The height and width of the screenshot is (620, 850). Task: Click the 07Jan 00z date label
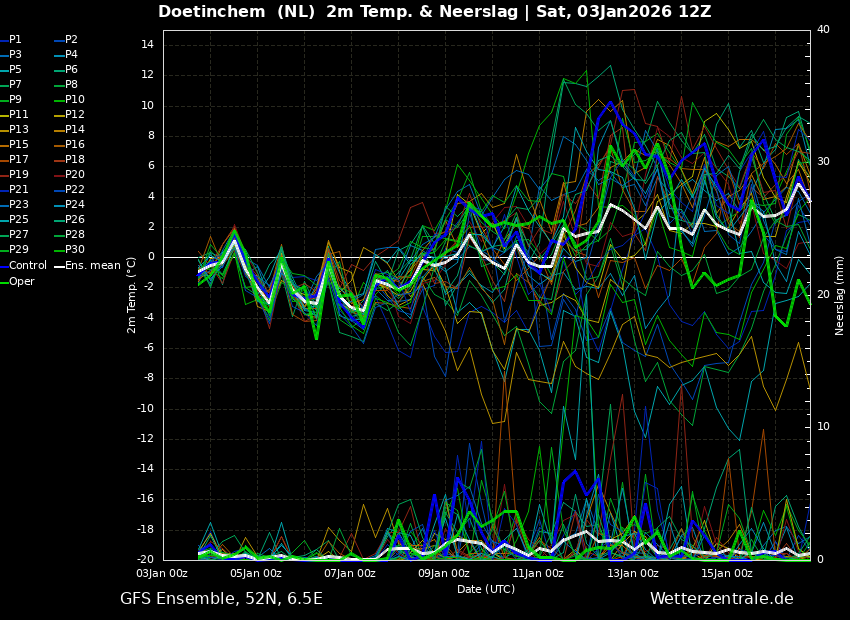pos(351,573)
